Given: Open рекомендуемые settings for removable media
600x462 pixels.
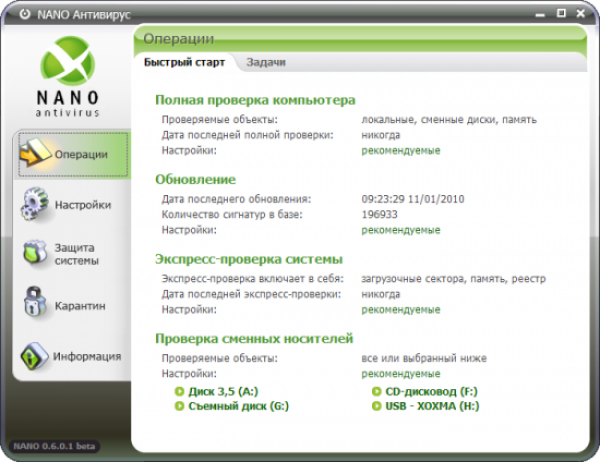Looking at the screenshot, I should coord(401,374).
